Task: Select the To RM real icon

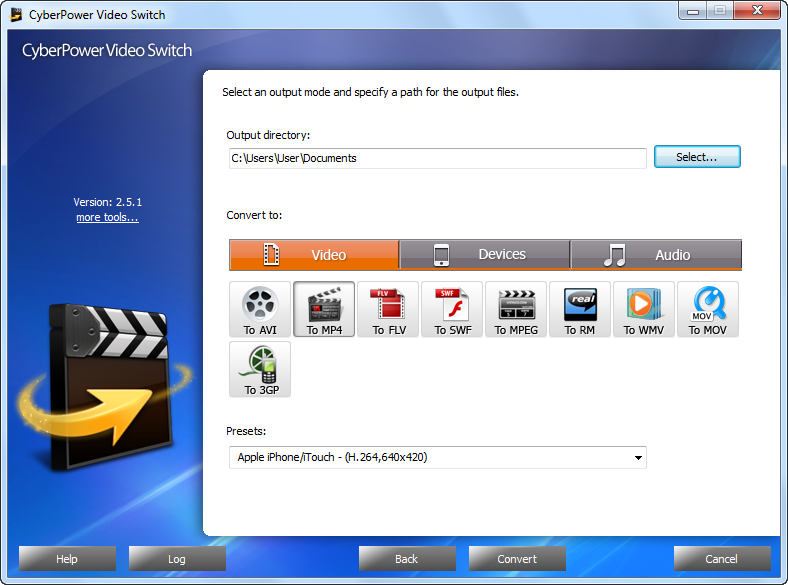Action: [x=580, y=309]
